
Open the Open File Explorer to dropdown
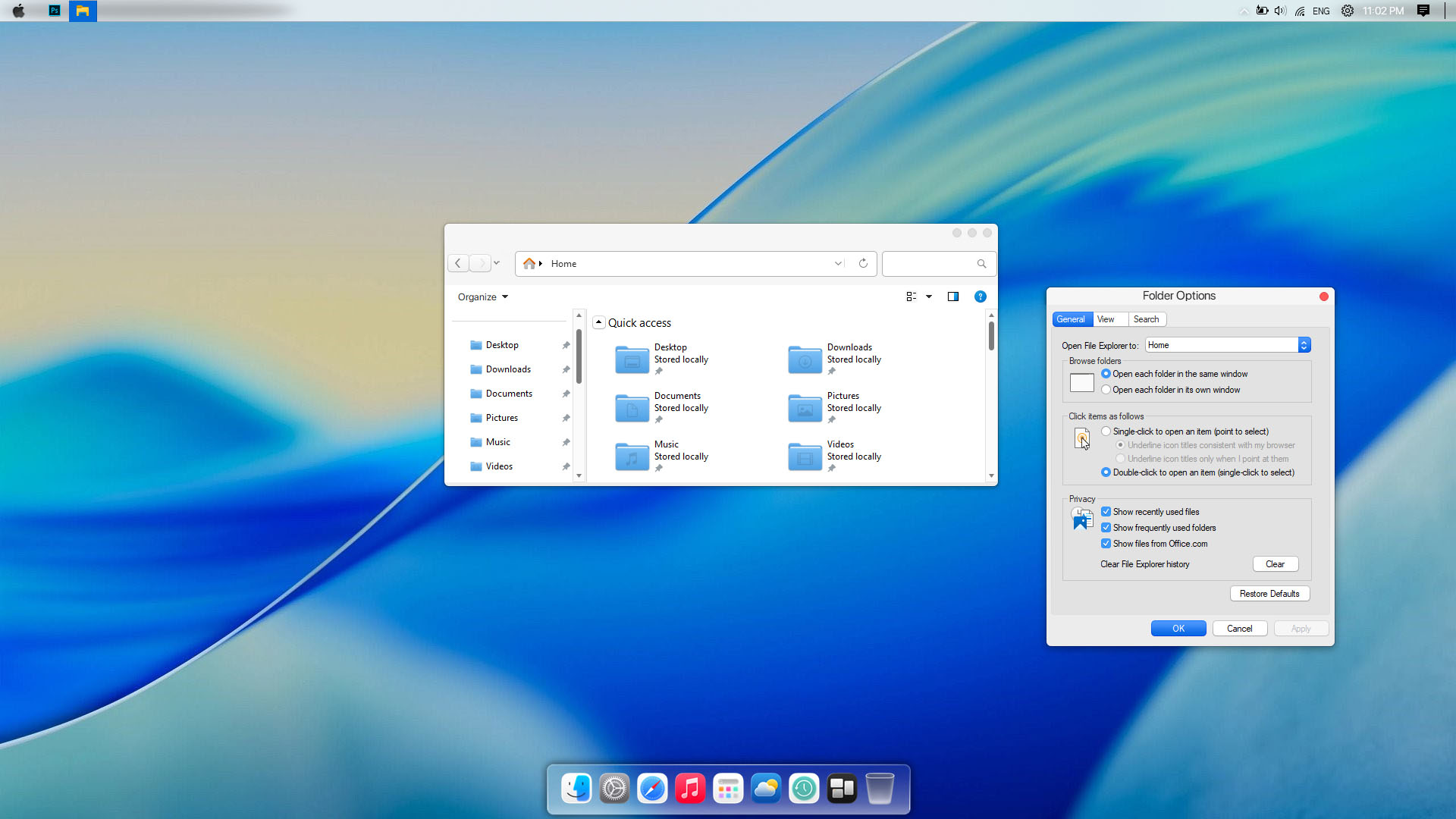click(x=1304, y=344)
